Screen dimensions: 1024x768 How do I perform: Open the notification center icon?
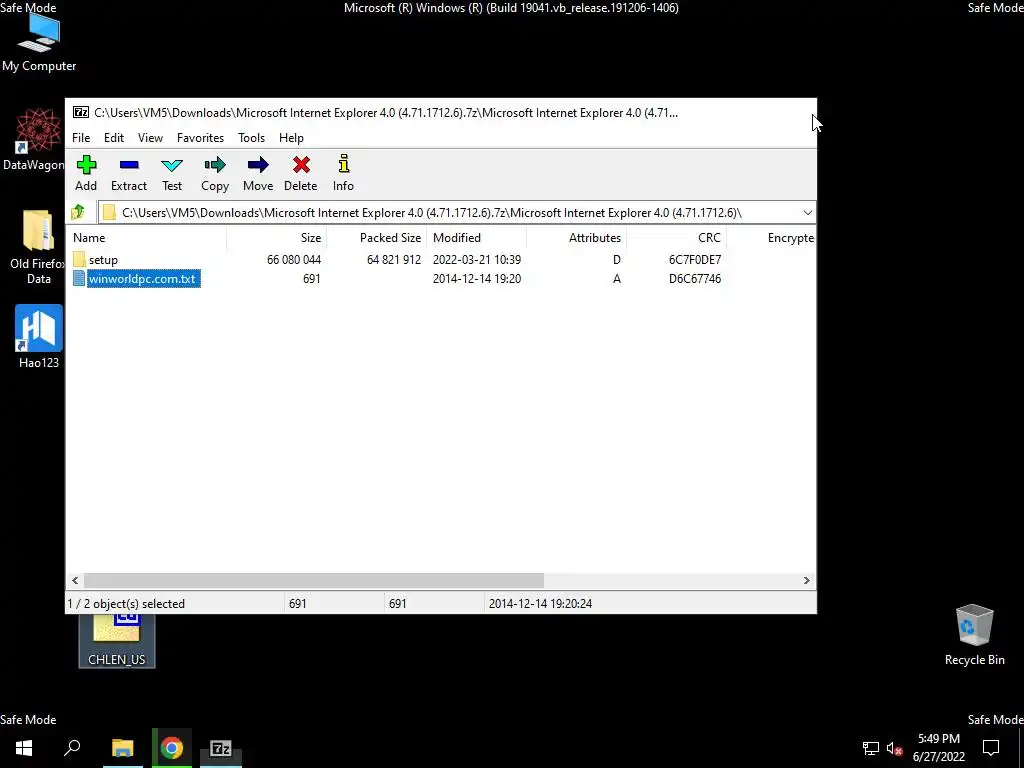click(991, 748)
